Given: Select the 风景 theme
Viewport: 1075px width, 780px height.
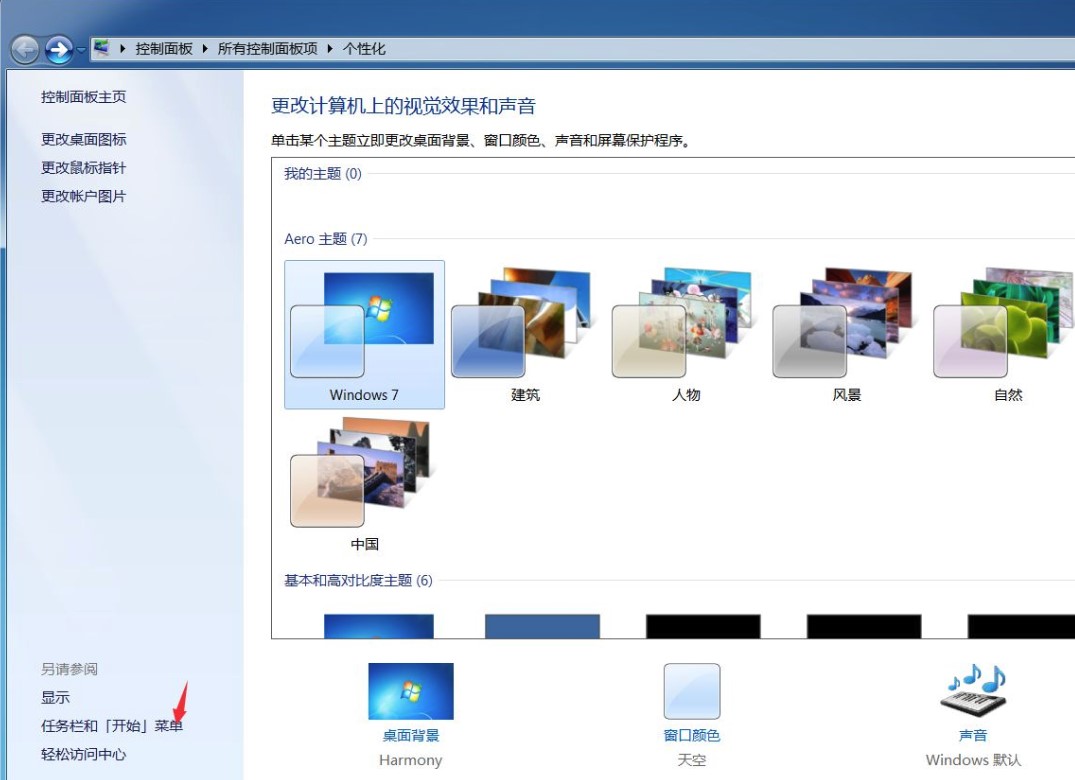Looking at the screenshot, I should (x=847, y=334).
